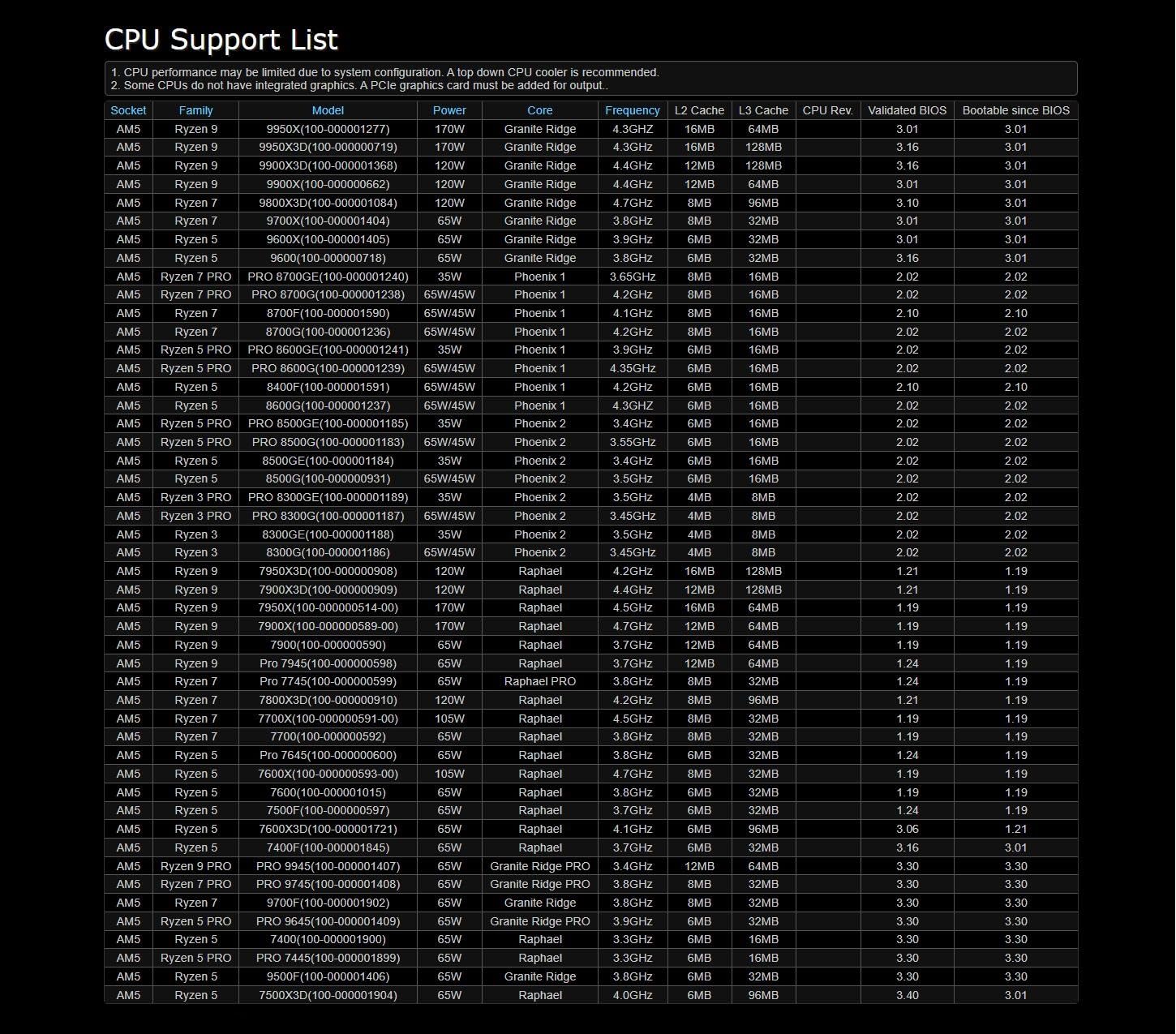This screenshot has height=1034, width=1176.
Task: Click the Family column header
Action: [195, 110]
